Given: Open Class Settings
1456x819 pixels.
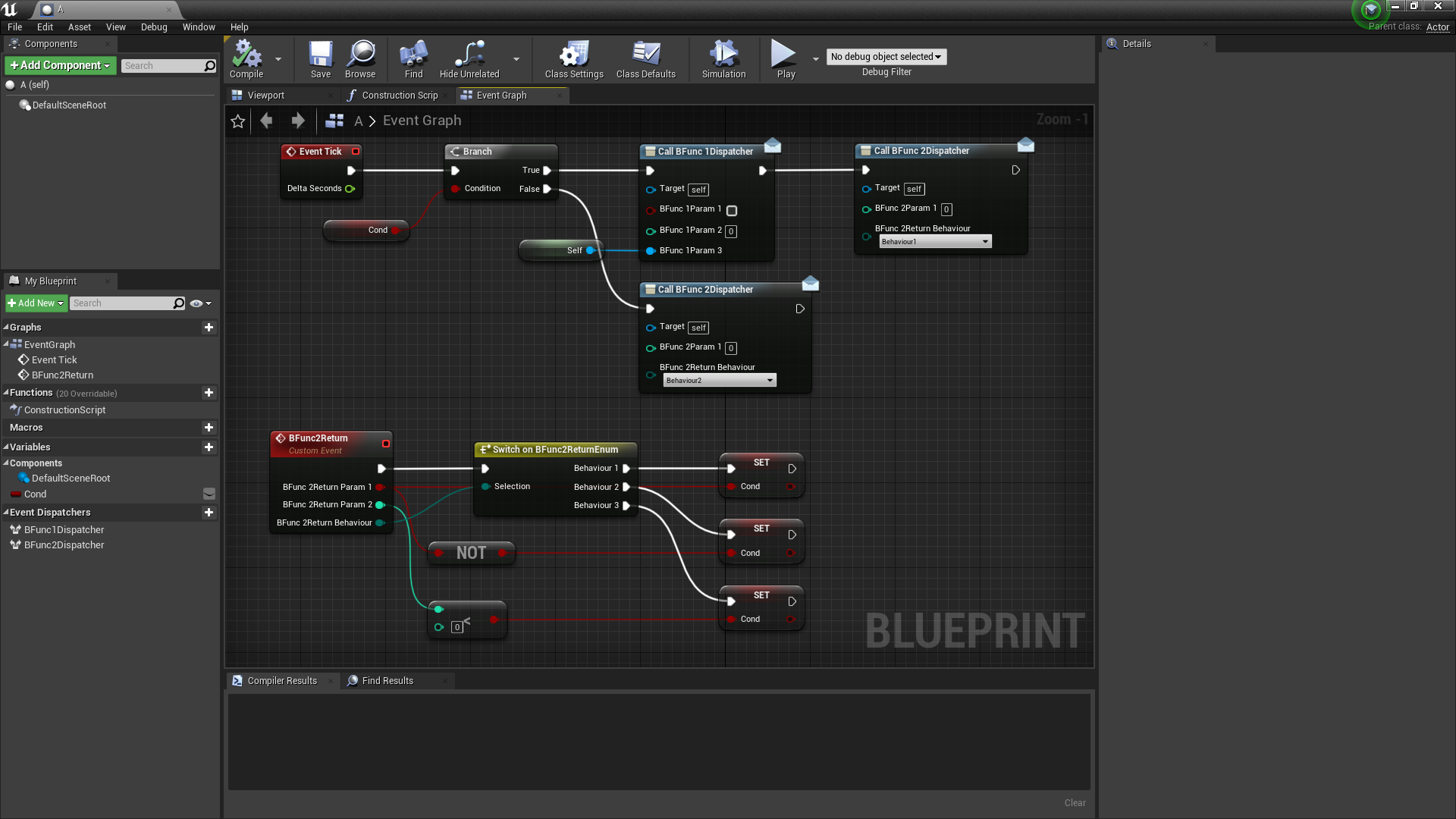Looking at the screenshot, I should coord(574,55).
